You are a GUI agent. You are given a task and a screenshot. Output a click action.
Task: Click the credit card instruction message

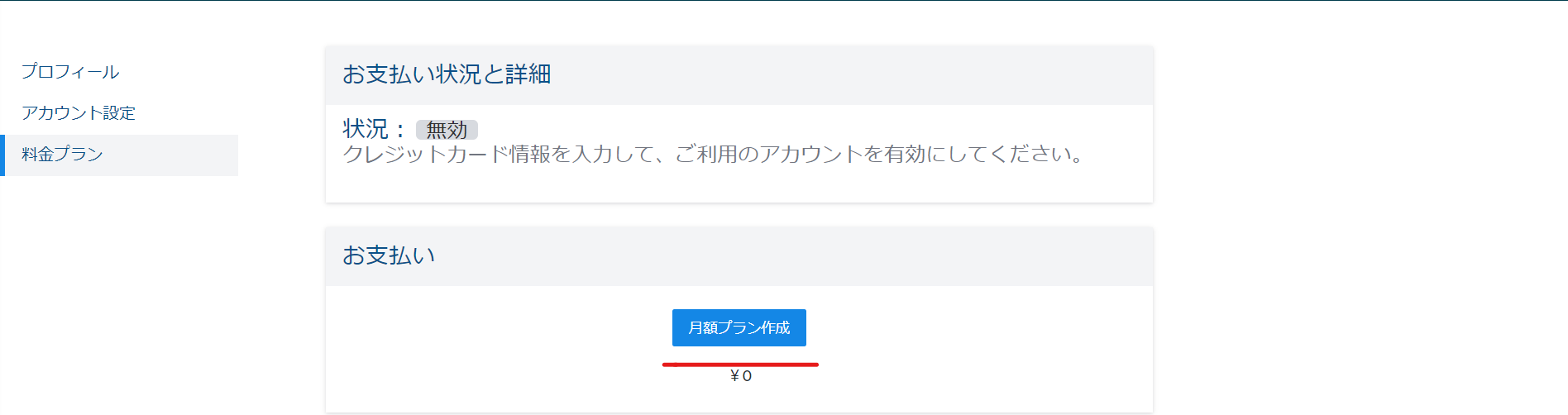click(714, 155)
